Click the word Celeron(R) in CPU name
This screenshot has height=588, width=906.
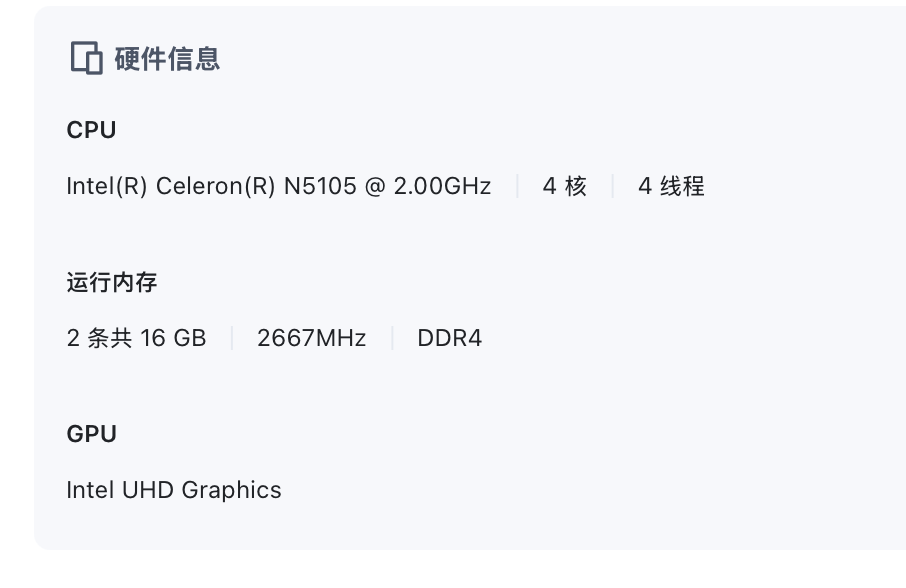tap(215, 186)
